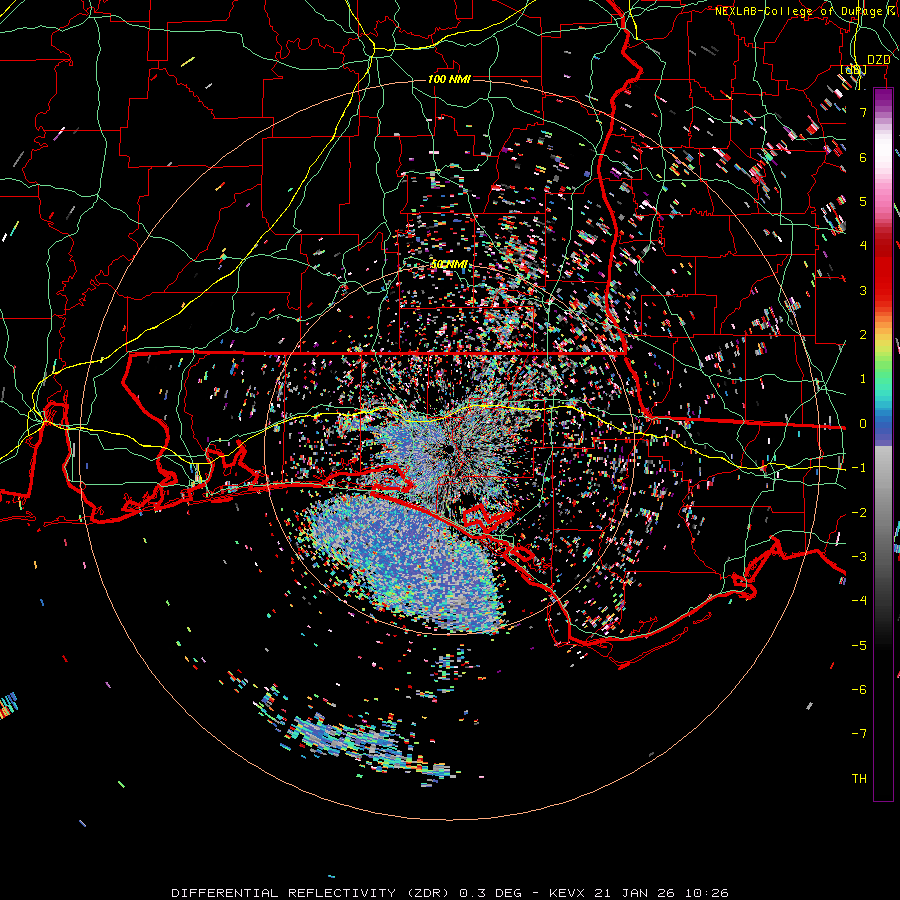The height and width of the screenshot is (900, 900).
Task: Select the -2 dB scale label
Action: (859, 513)
